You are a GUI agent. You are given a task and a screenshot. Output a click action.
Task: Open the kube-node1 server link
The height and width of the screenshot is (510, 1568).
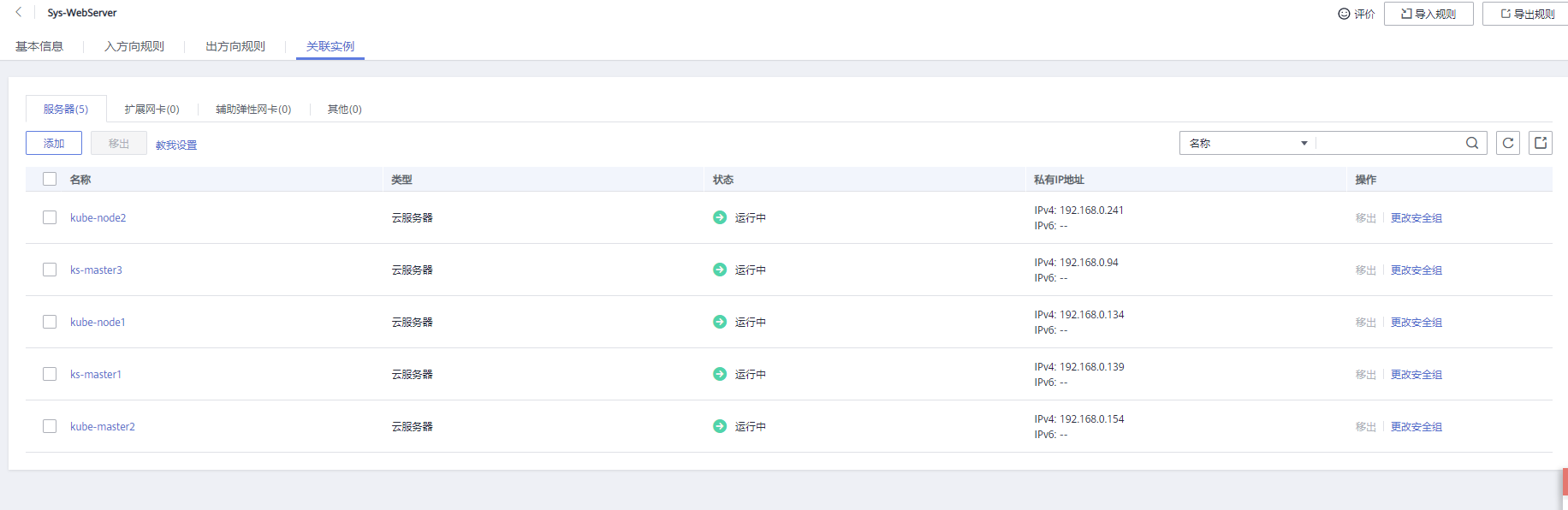pos(98,322)
